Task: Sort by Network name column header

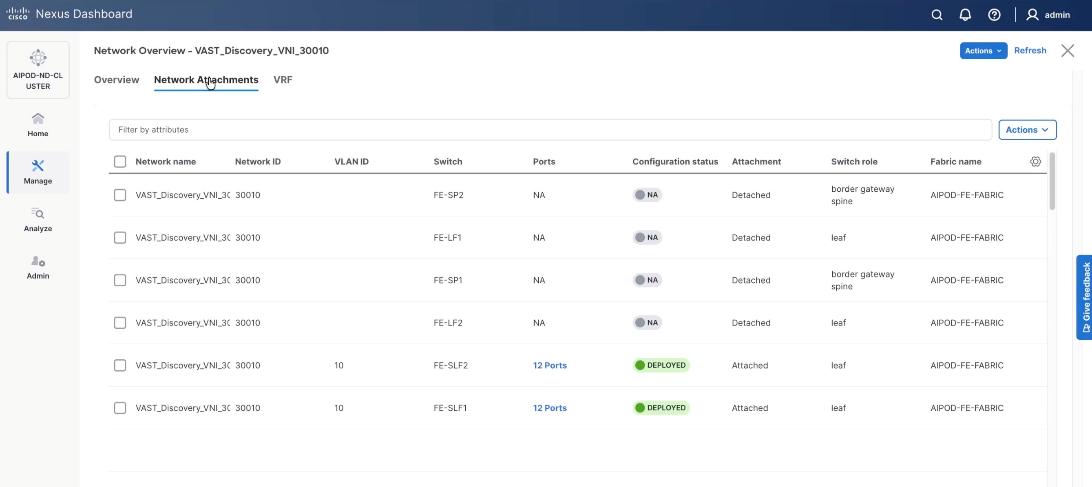Action: pos(166,162)
